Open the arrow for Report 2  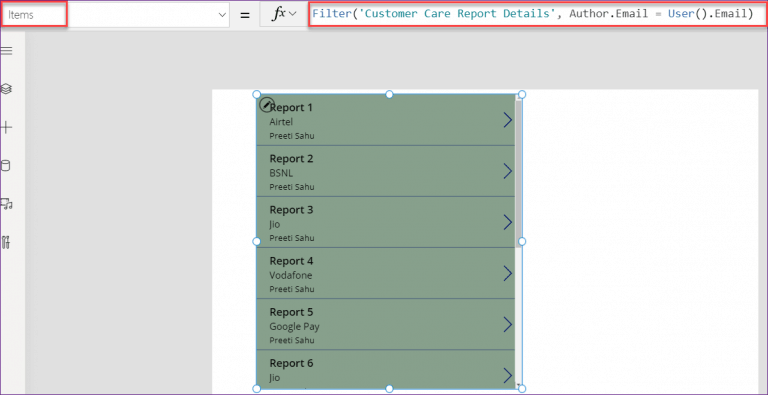tap(507, 171)
